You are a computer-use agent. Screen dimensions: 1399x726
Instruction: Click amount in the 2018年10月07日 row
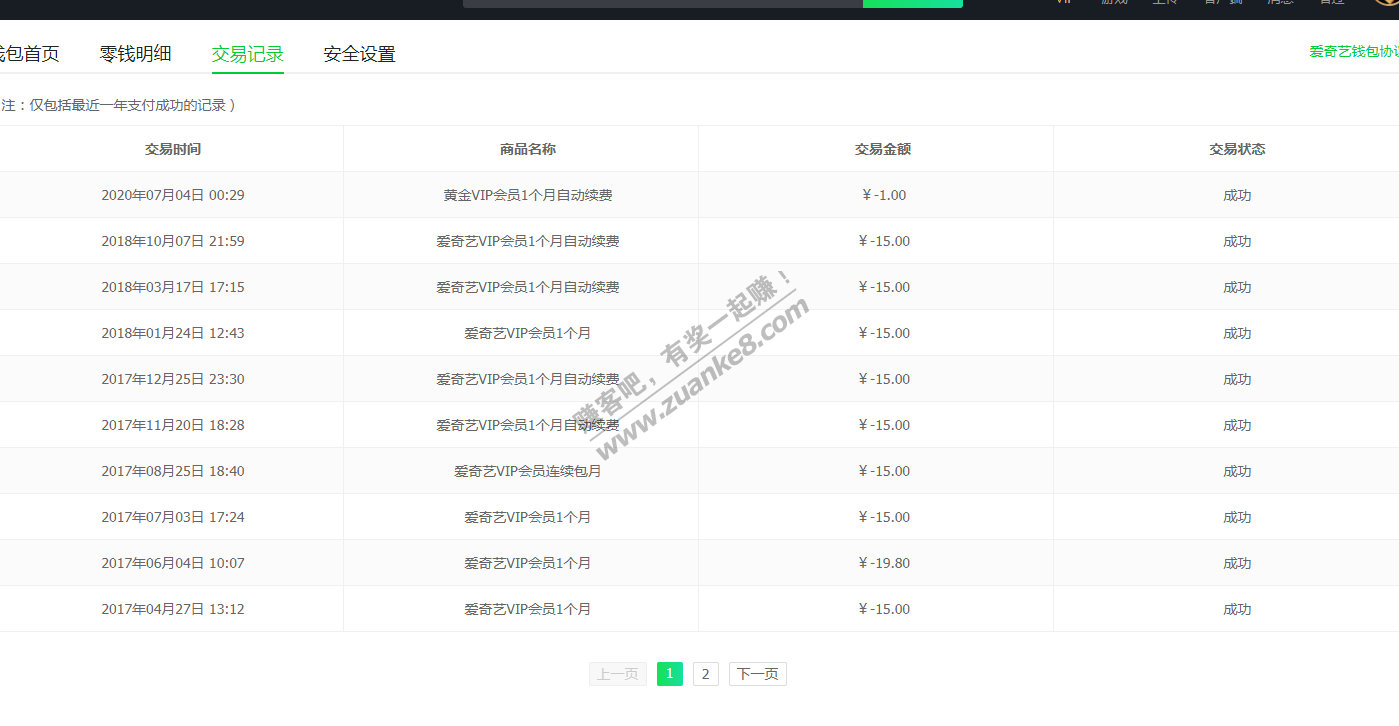point(883,241)
